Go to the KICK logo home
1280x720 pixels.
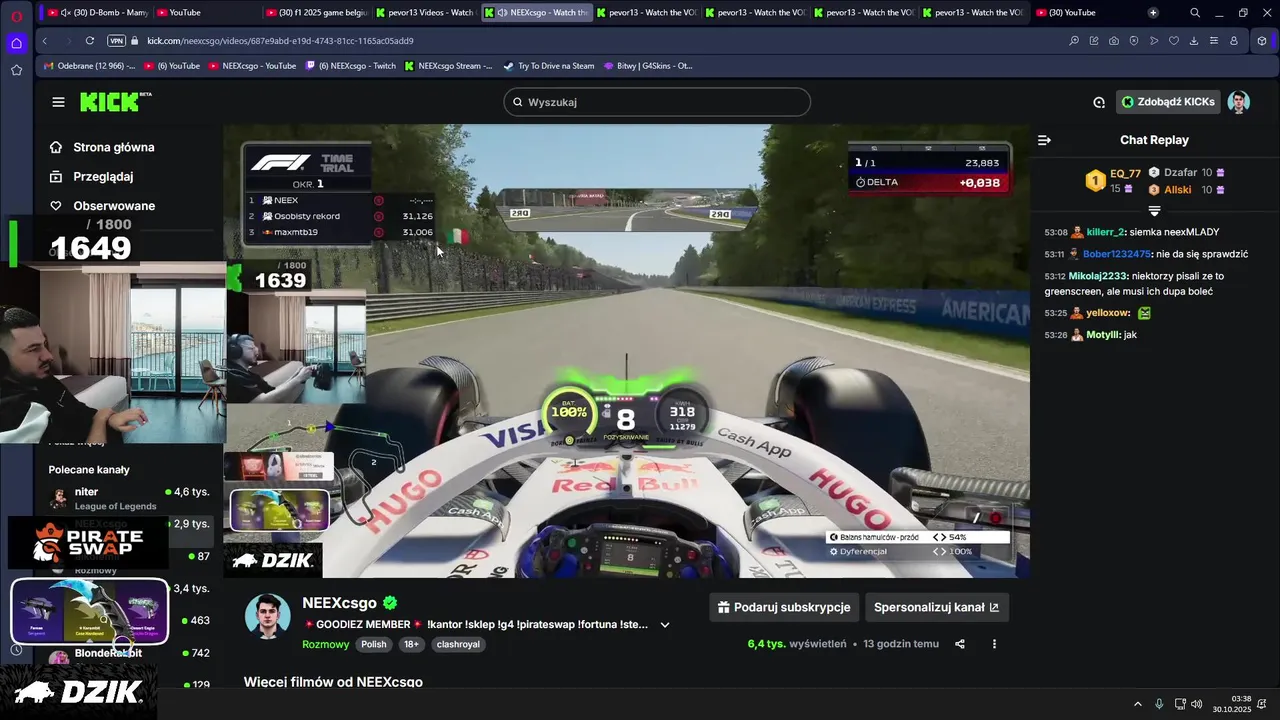pyautogui.click(x=115, y=102)
